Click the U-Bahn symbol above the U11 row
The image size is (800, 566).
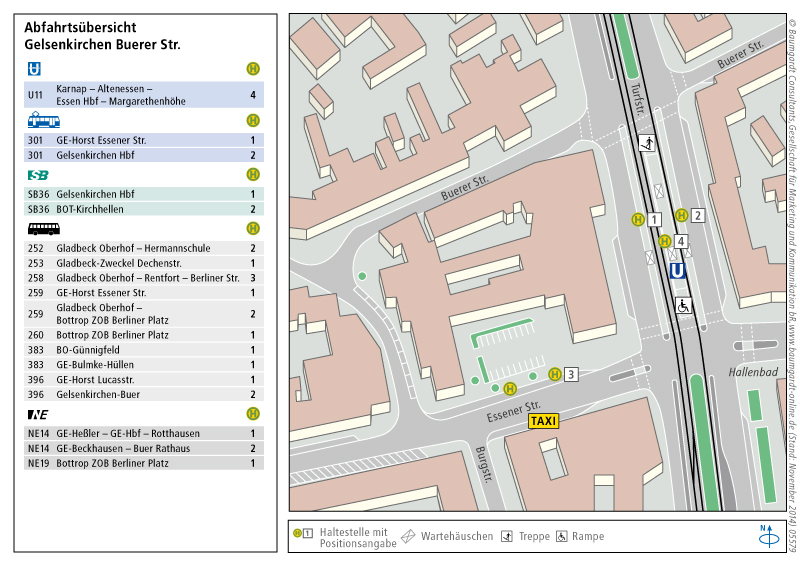pyautogui.click(x=34, y=68)
